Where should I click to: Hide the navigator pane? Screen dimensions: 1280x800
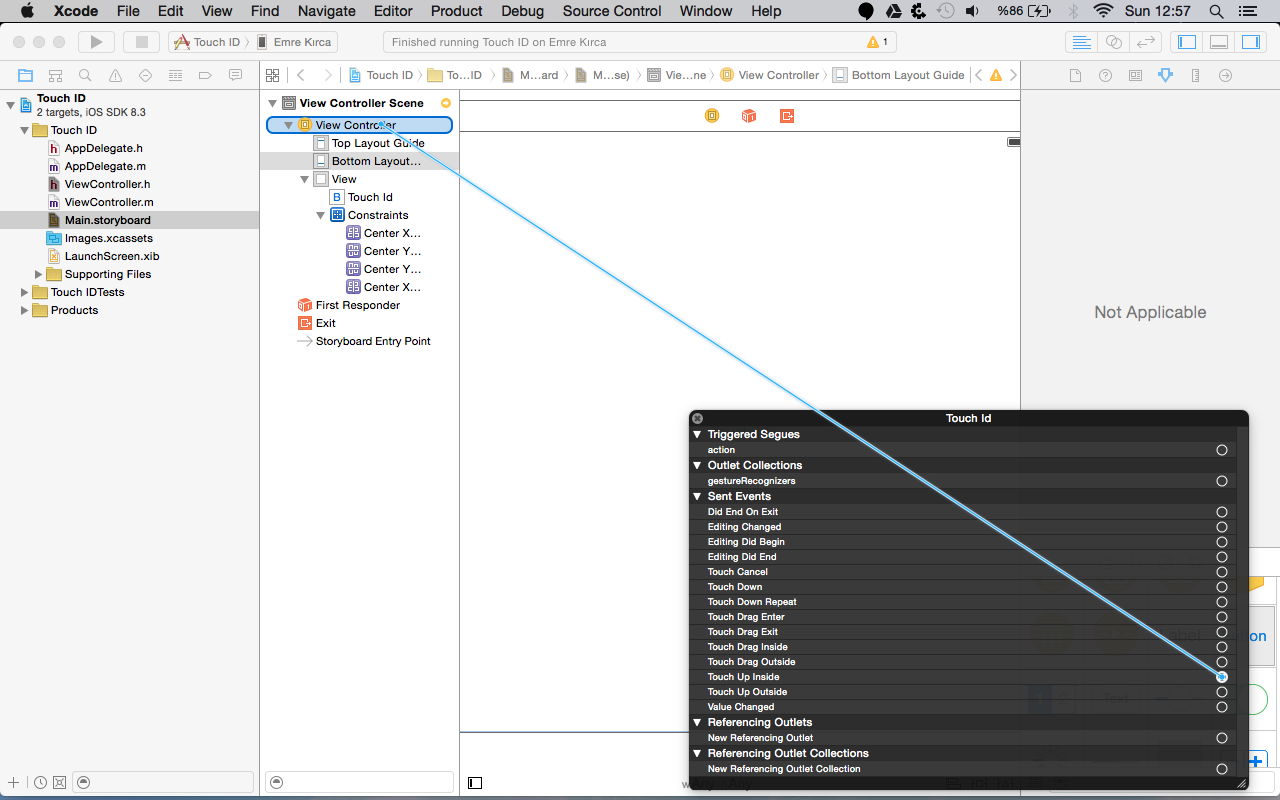(x=1187, y=42)
